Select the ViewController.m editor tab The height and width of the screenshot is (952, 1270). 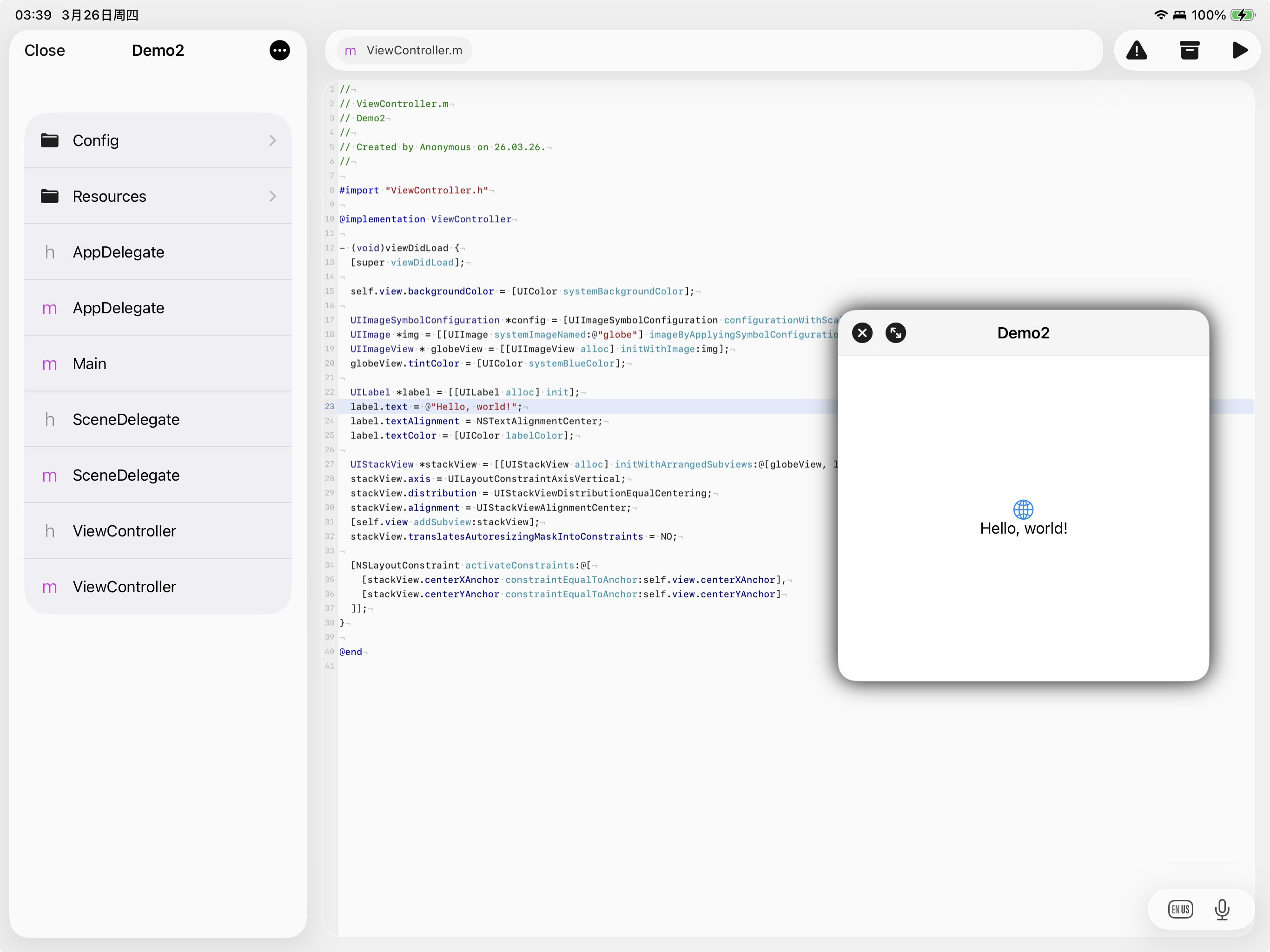click(403, 51)
